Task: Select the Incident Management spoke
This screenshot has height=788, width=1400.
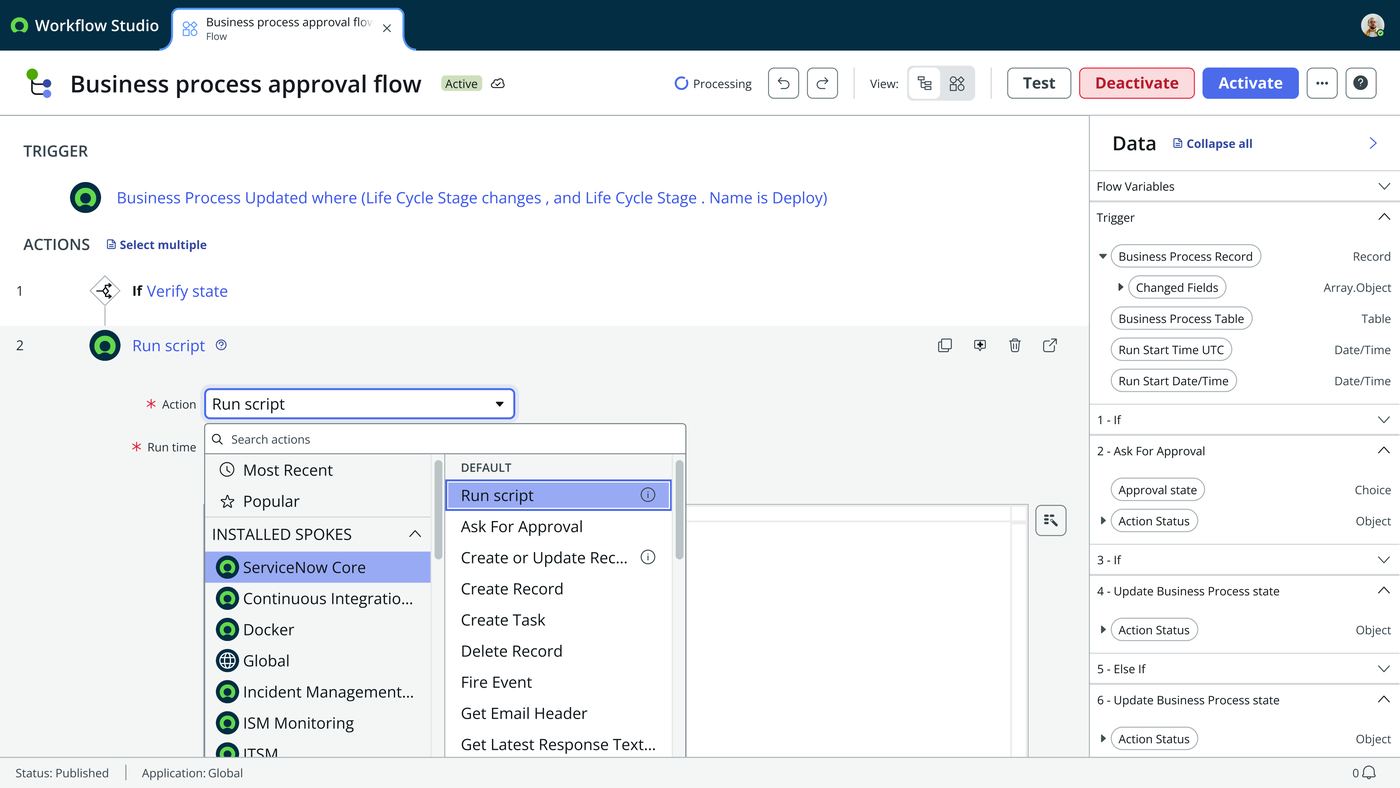Action: [x=318, y=692]
